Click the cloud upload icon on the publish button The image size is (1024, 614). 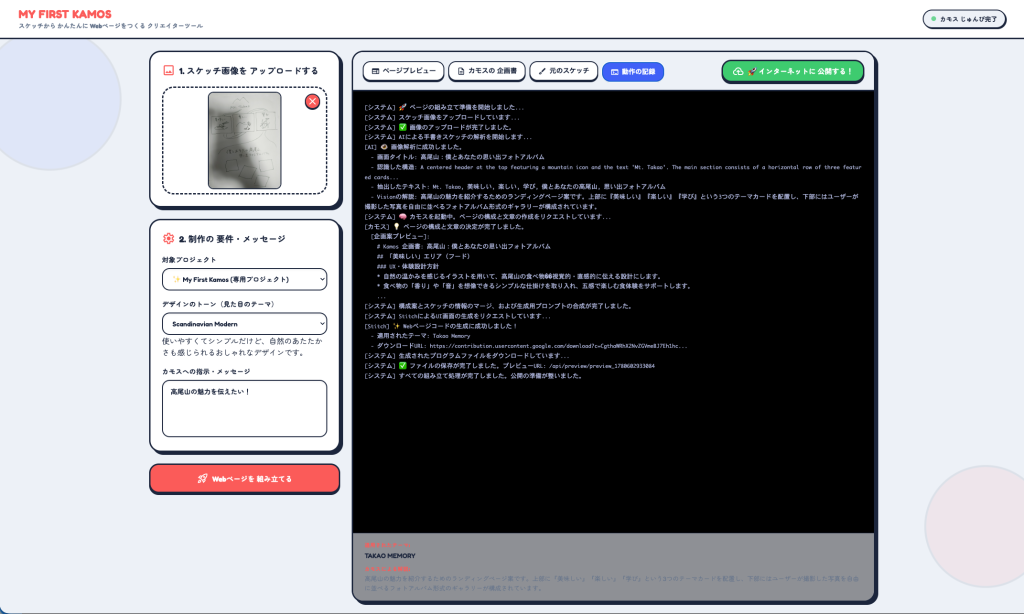click(x=738, y=71)
